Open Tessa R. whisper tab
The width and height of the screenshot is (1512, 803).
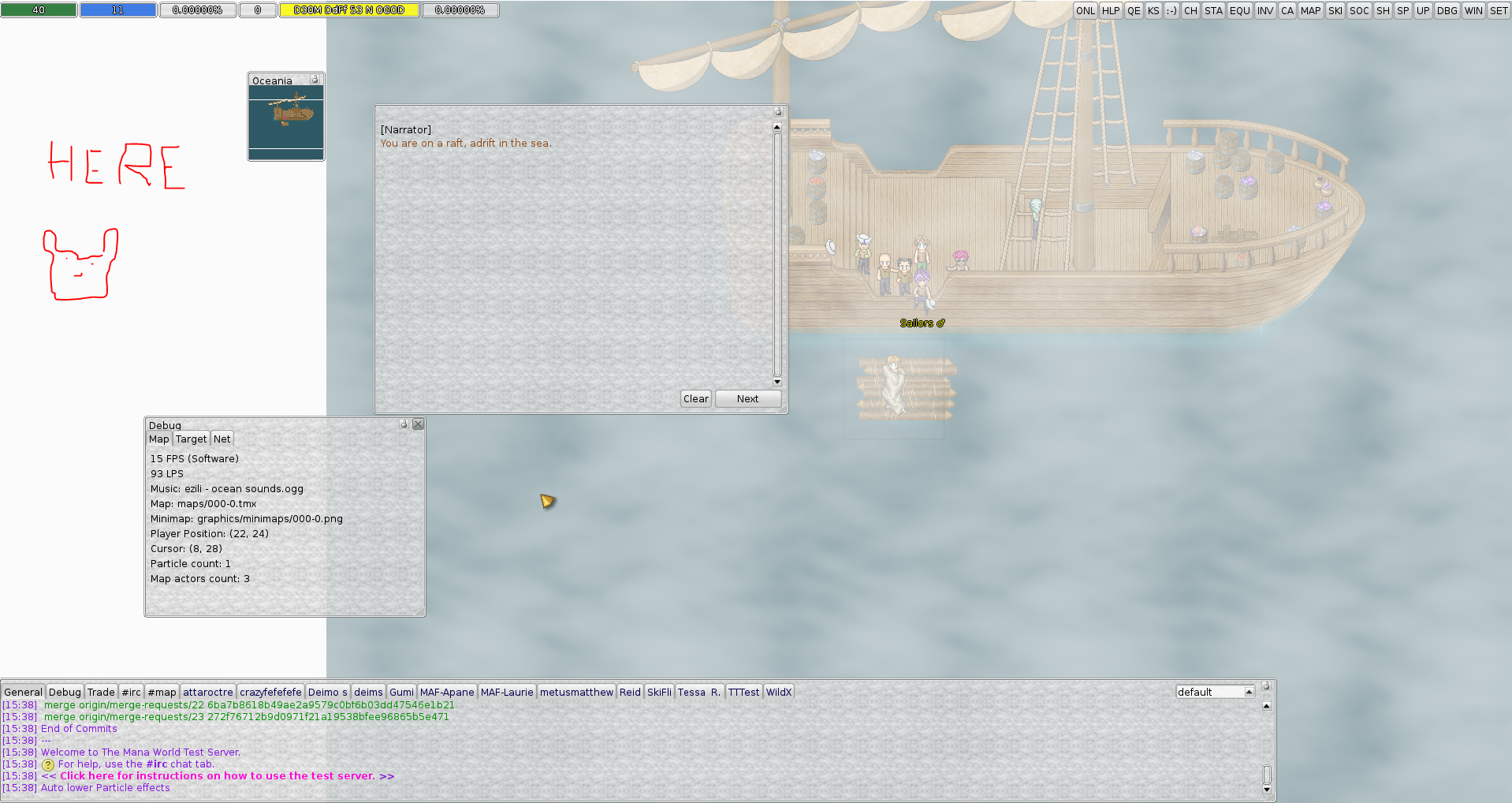[x=699, y=692]
